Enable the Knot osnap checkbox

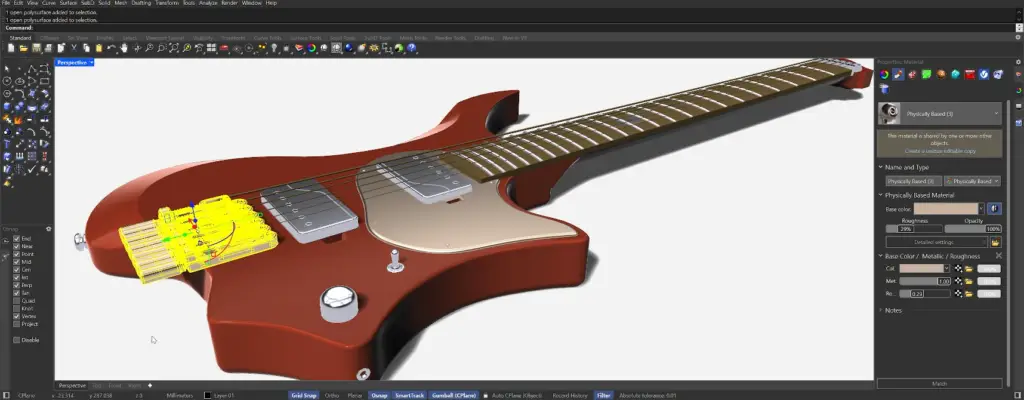16,308
